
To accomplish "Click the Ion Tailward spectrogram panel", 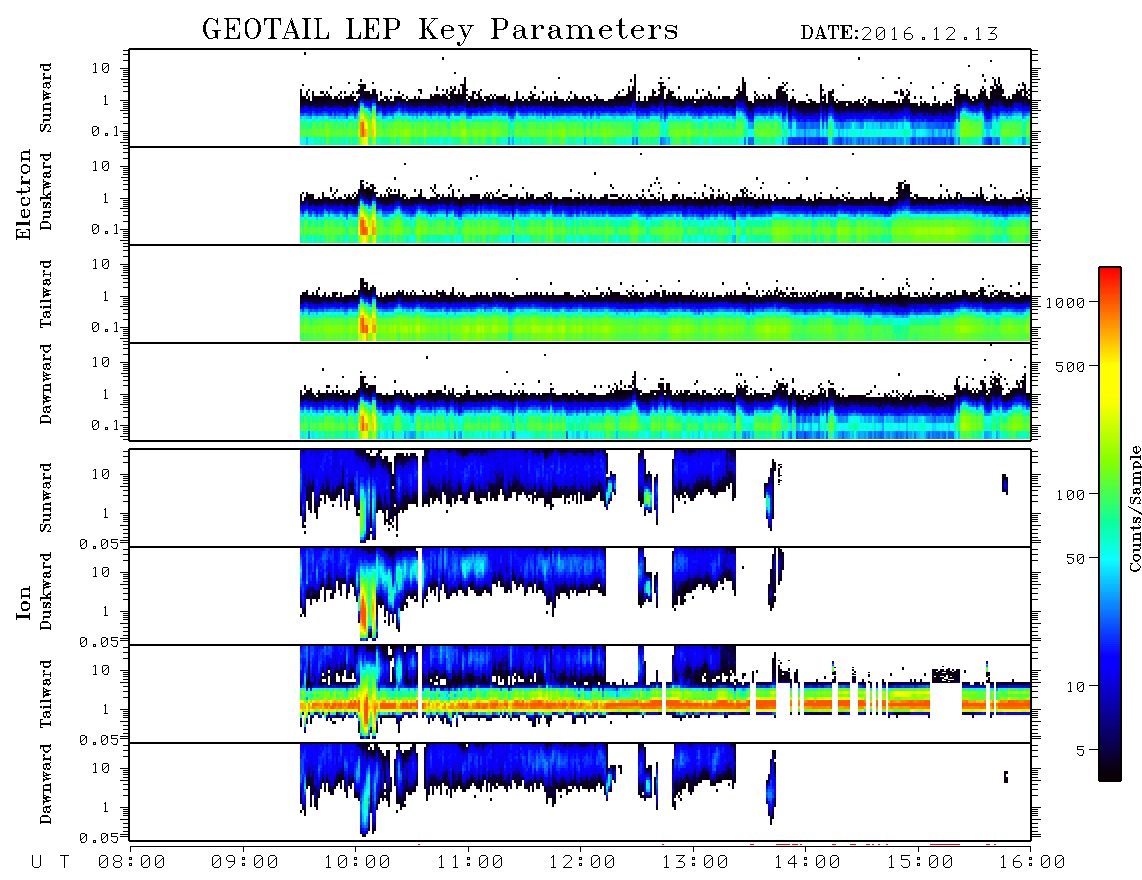I will click(x=580, y=694).
